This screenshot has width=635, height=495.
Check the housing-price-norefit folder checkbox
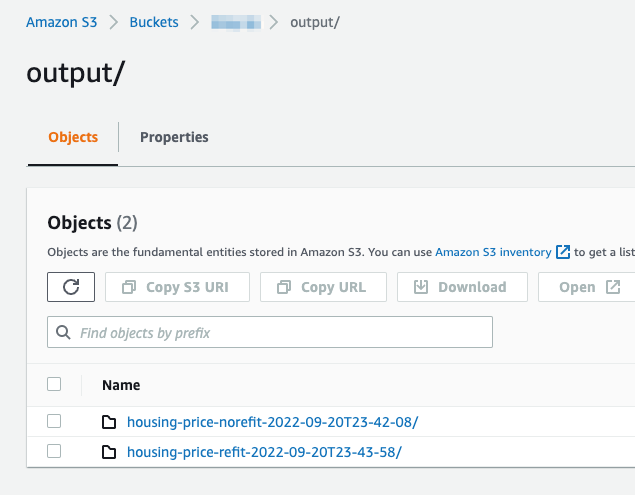point(54,421)
